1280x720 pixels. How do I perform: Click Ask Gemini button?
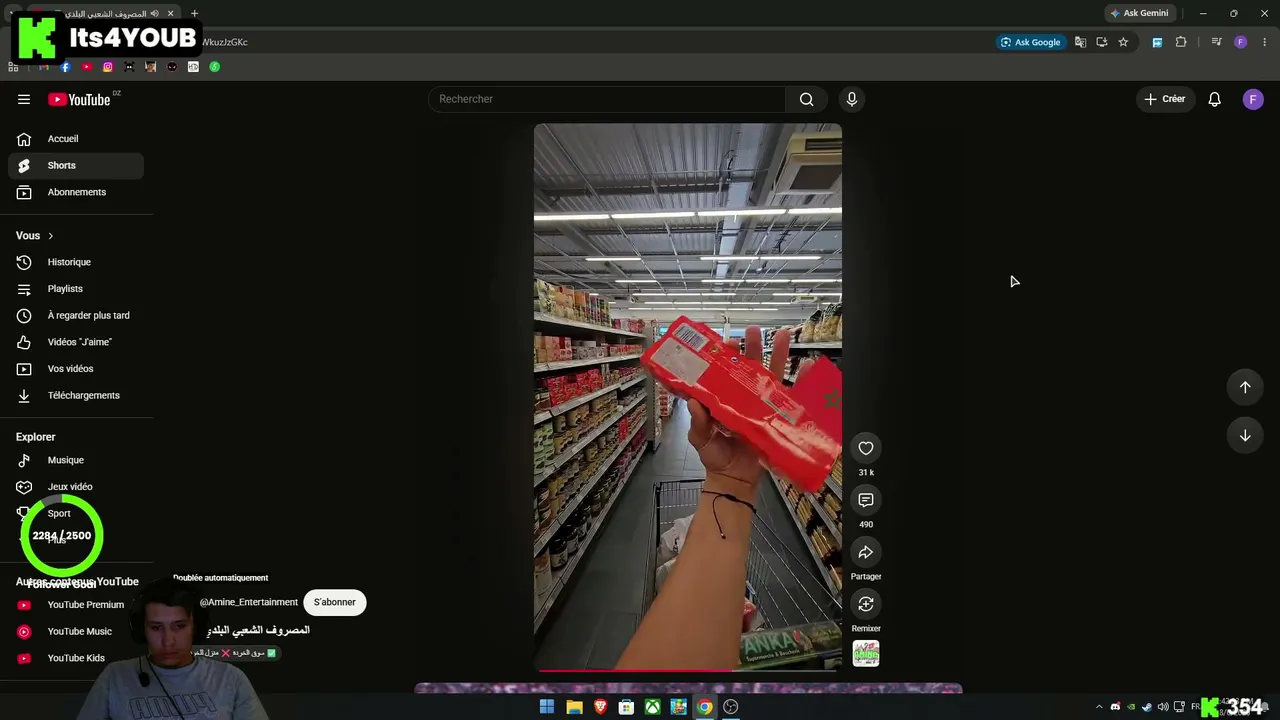[x=1139, y=13]
